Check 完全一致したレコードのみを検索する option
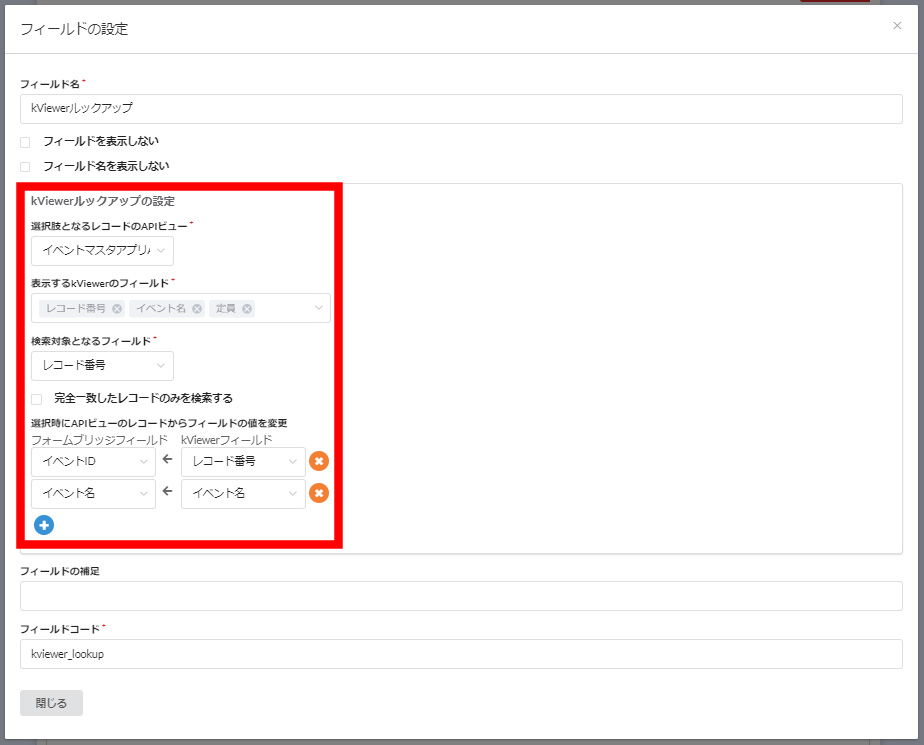 (37, 398)
